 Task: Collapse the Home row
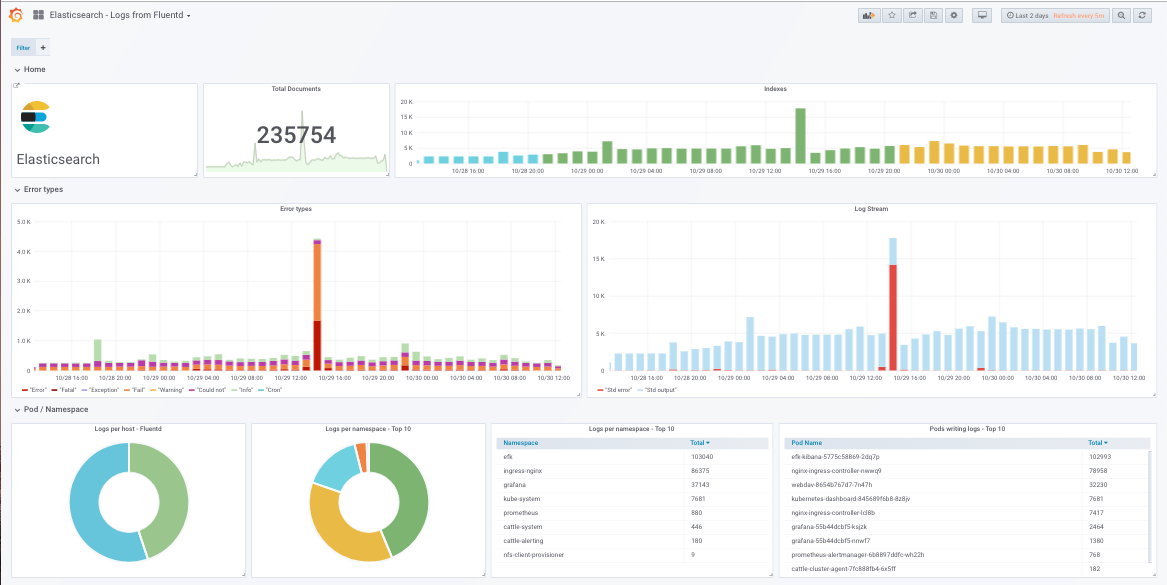[30, 69]
